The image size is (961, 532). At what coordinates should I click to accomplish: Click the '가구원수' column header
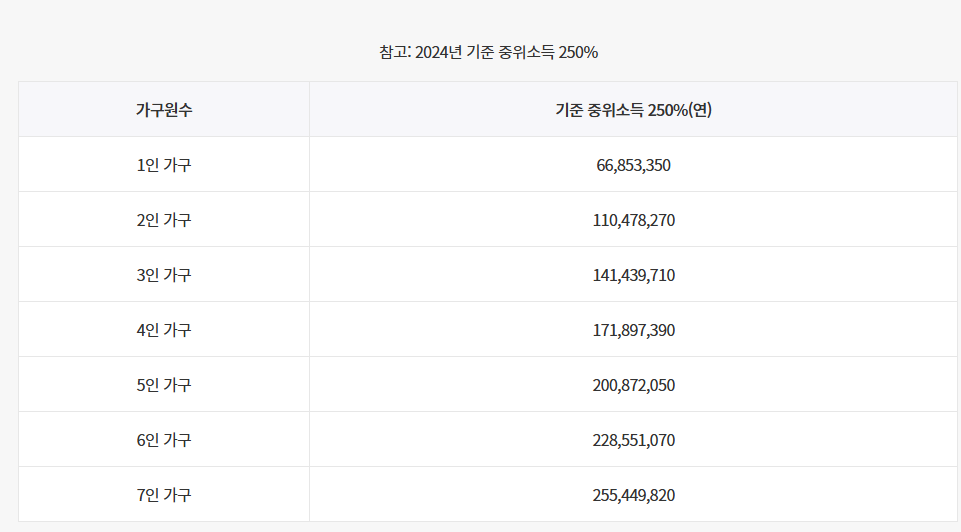point(164,110)
